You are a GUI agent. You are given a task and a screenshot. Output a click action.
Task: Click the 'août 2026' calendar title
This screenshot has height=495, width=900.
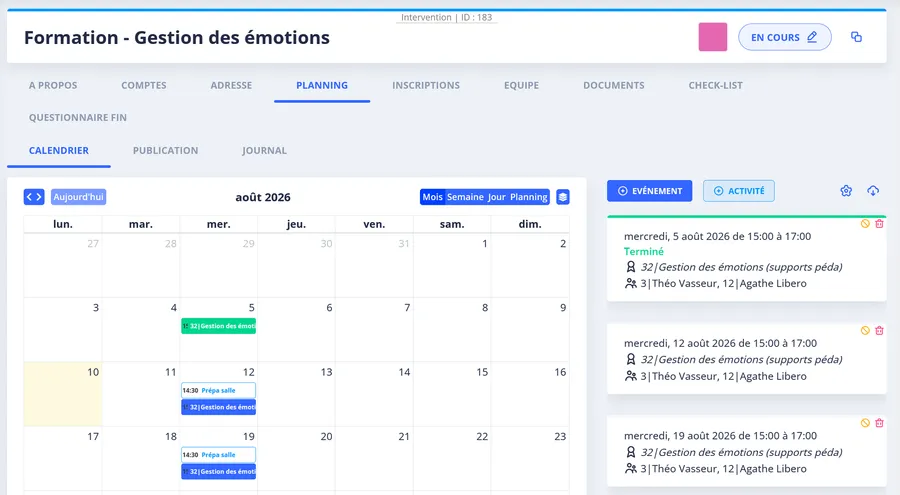[x=263, y=197]
